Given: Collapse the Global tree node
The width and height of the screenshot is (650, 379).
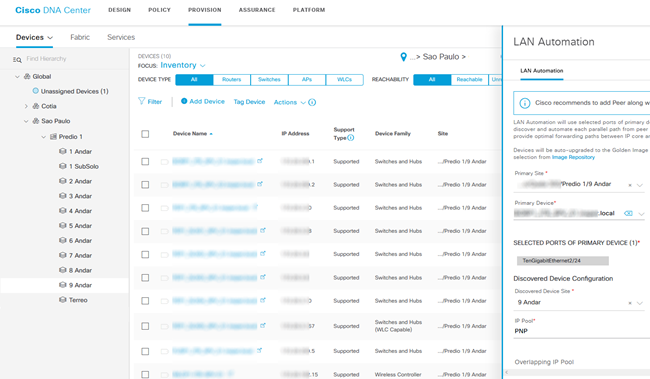Looking at the screenshot, I should 17,77.
